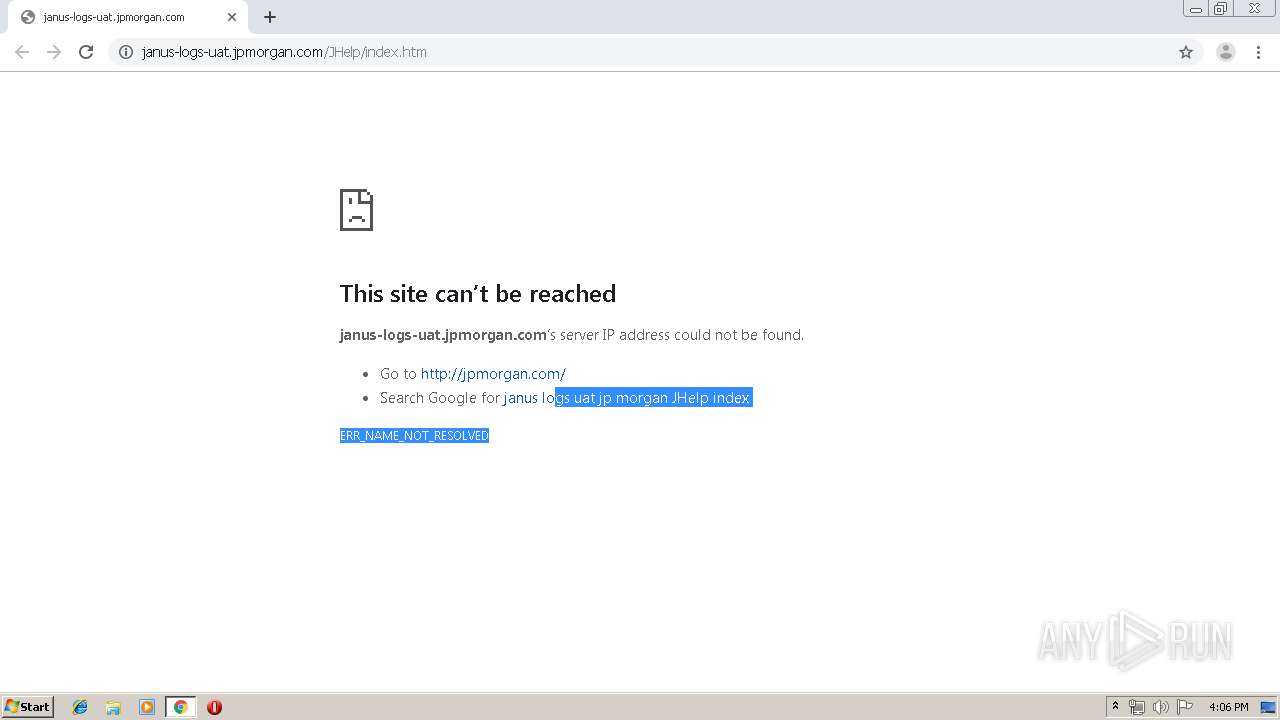Open the Chrome profile avatar
The image size is (1280, 720).
pyautogui.click(x=1226, y=52)
